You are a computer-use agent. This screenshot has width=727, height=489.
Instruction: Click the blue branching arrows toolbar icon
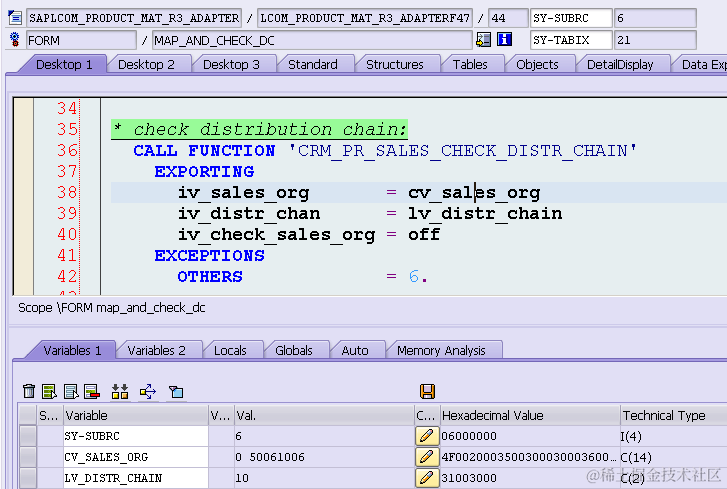click(148, 392)
